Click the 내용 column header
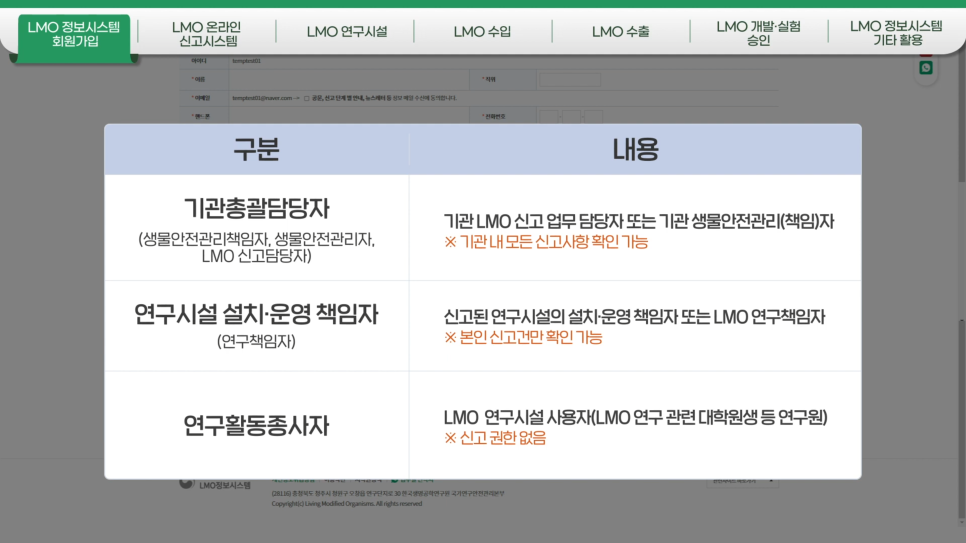Viewport: 966px width, 543px height. click(635, 149)
